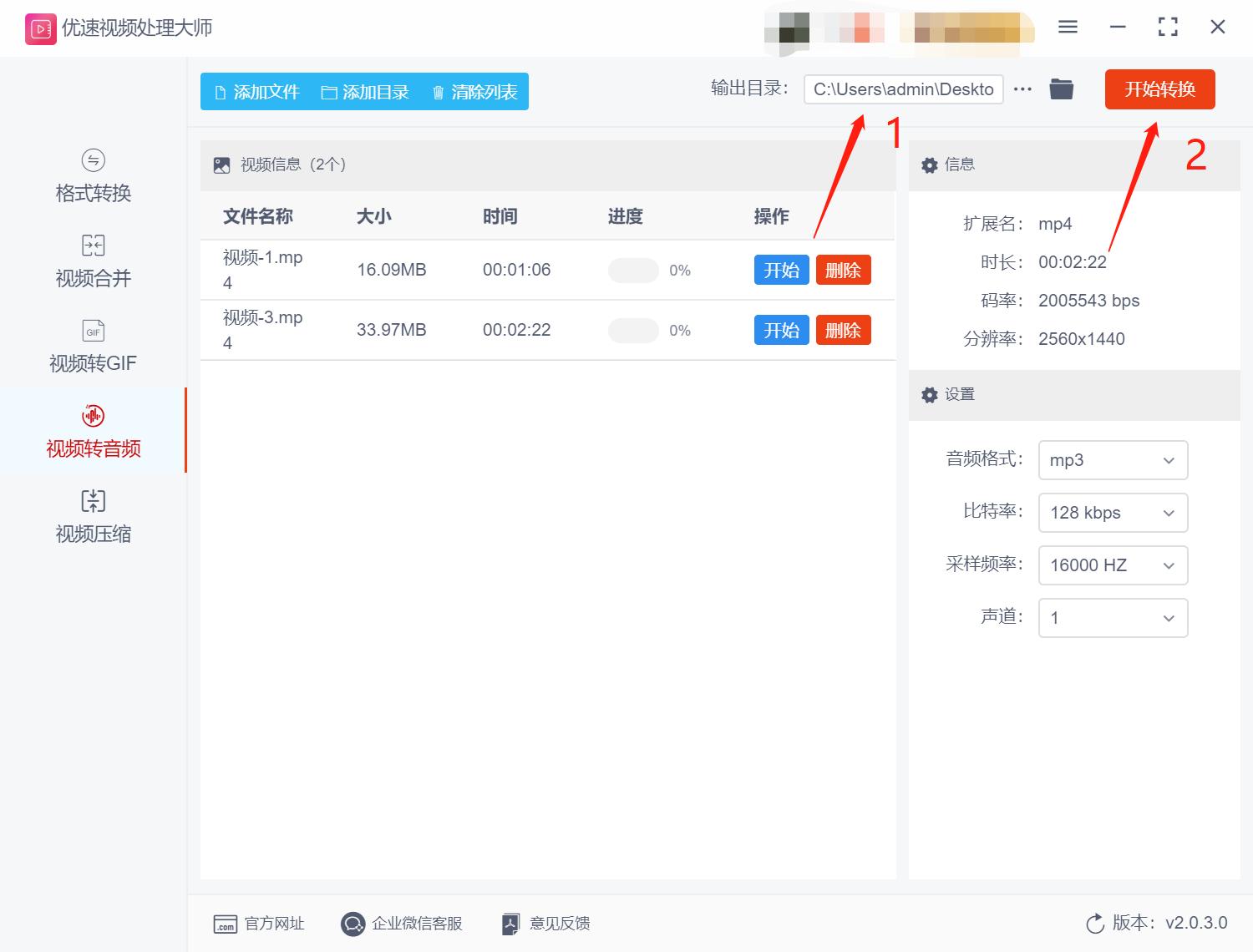
Task: Expand the 声道 channel dropdown
Action: 1113,618
